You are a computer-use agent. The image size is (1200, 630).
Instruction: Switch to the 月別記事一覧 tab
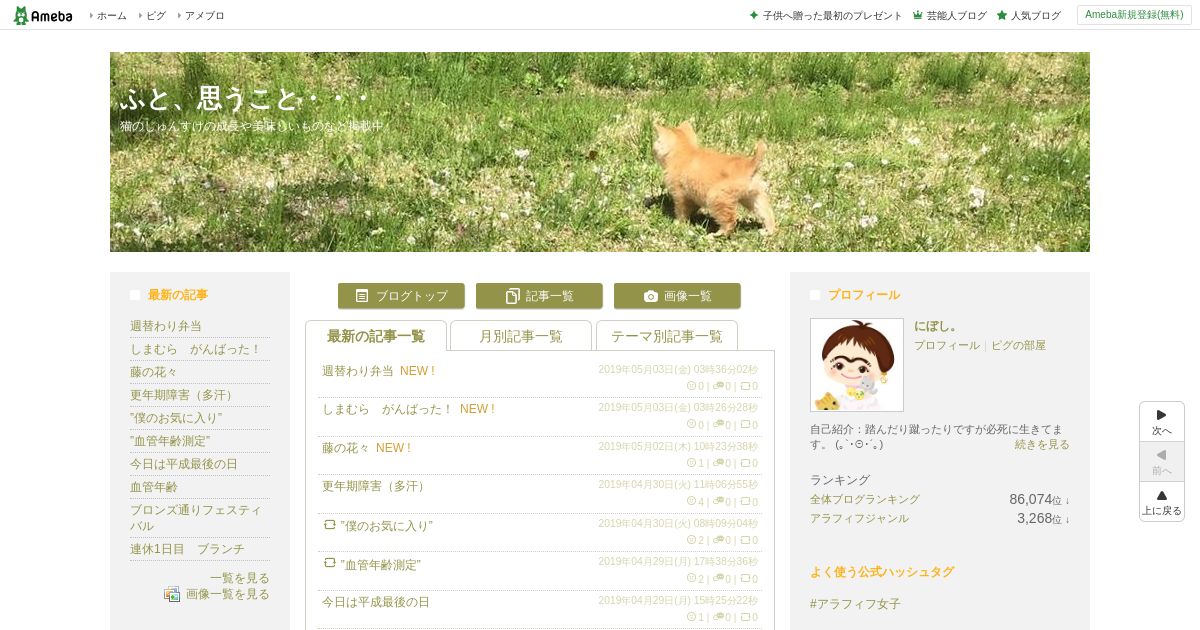pyautogui.click(x=521, y=336)
